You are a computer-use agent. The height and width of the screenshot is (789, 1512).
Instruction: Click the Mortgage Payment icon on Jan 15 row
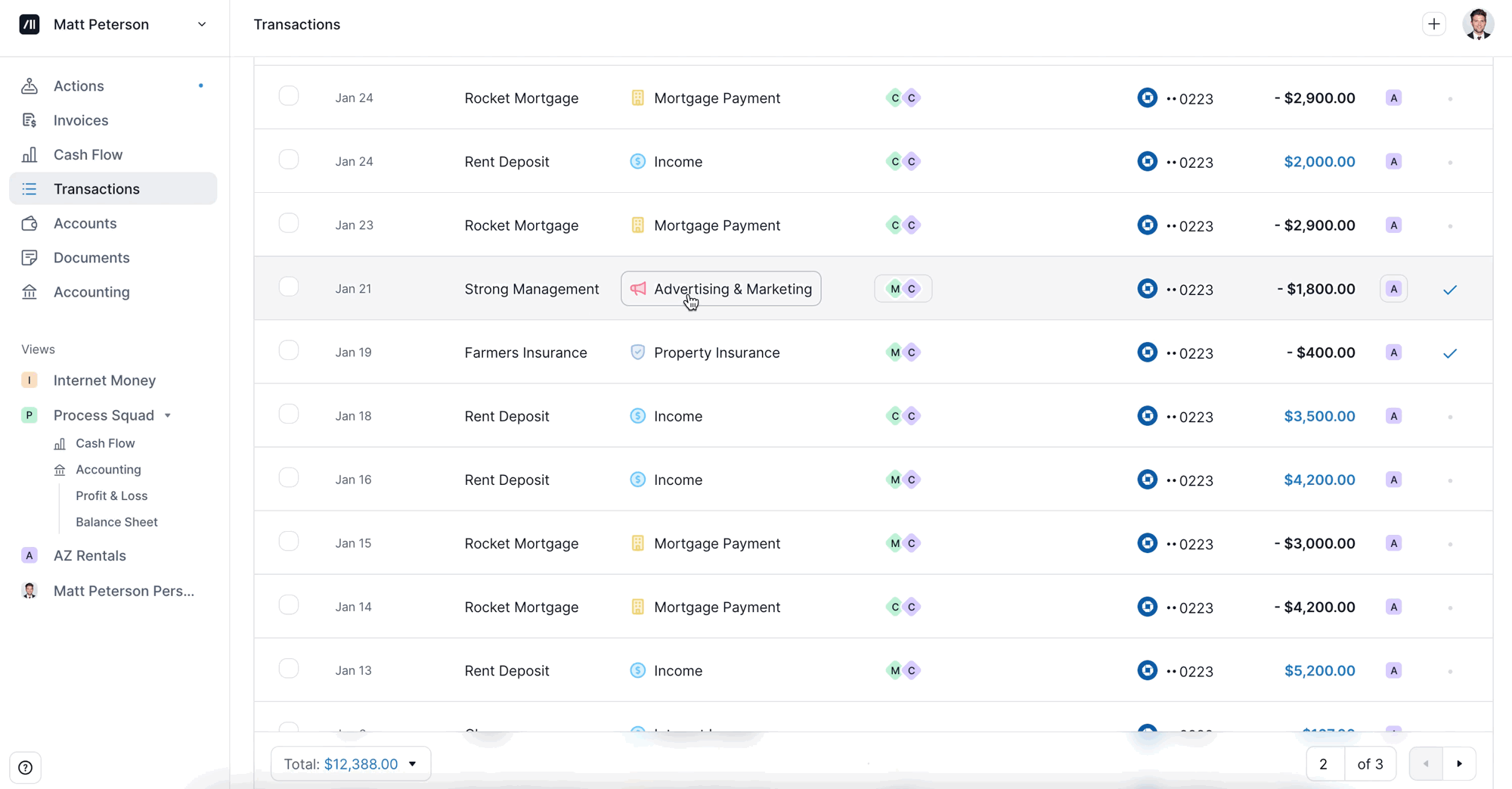[x=637, y=543]
